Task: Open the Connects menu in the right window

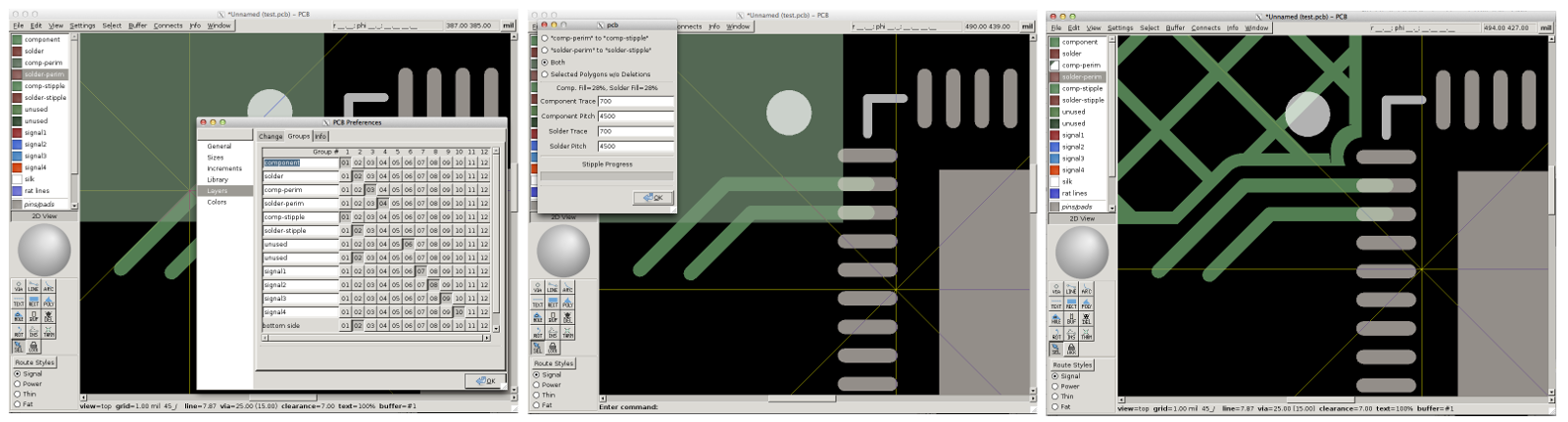Action: (x=1205, y=27)
